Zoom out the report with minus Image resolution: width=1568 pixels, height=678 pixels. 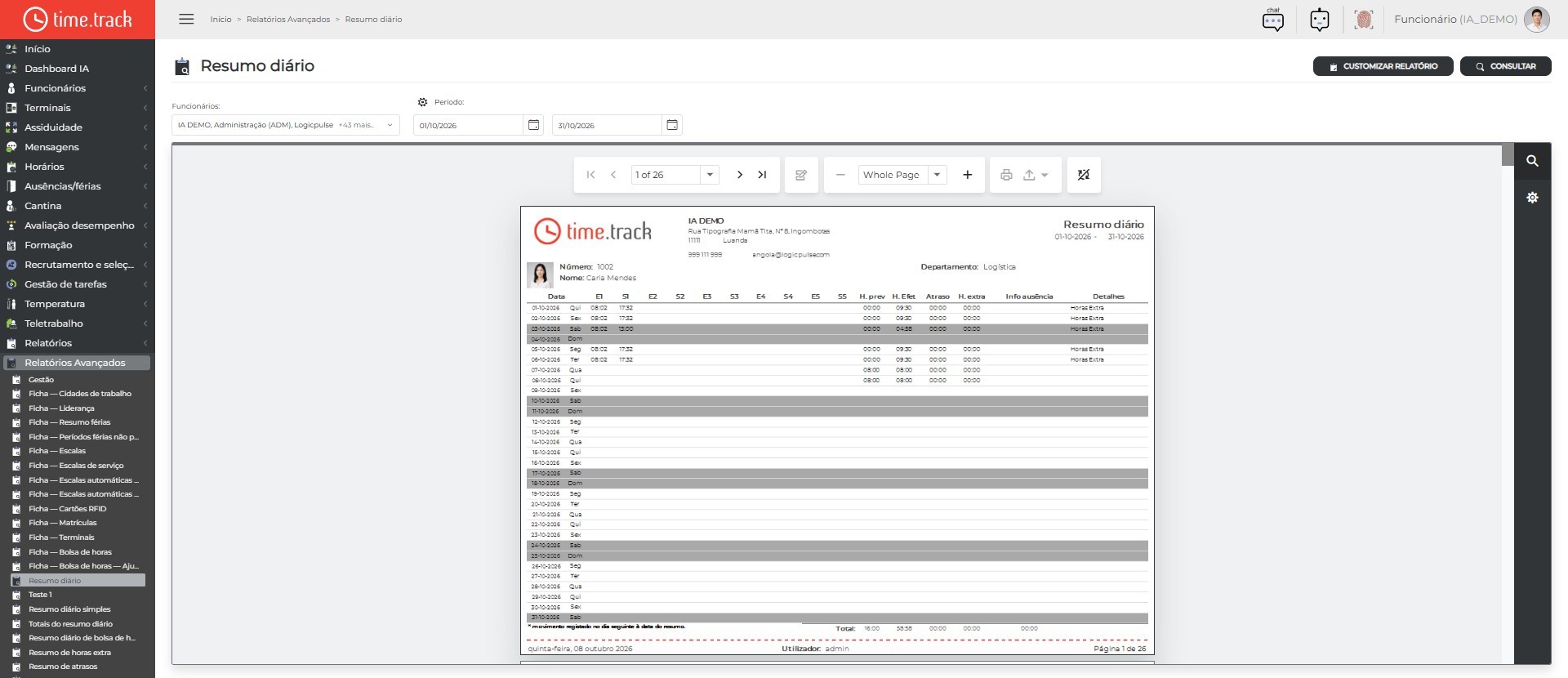pos(840,175)
